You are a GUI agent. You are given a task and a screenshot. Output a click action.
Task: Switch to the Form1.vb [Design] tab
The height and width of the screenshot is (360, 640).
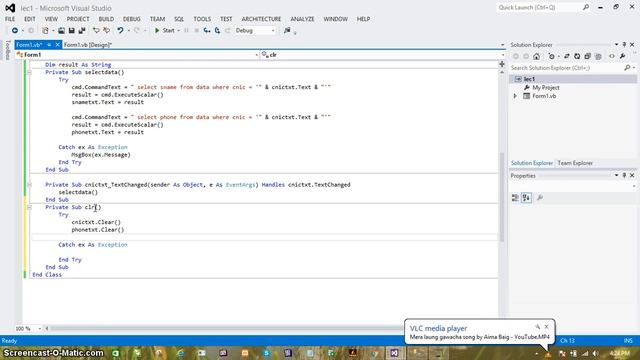click(x=88, y=45)
